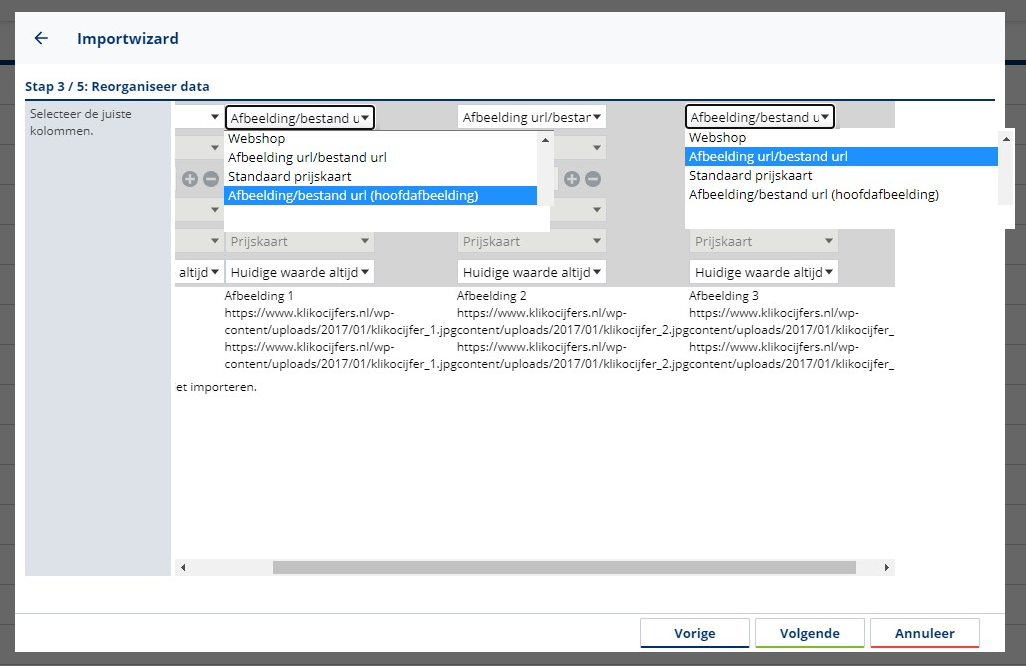Click the horizontal scrollbar's left arrow

(x=182, y=567)
